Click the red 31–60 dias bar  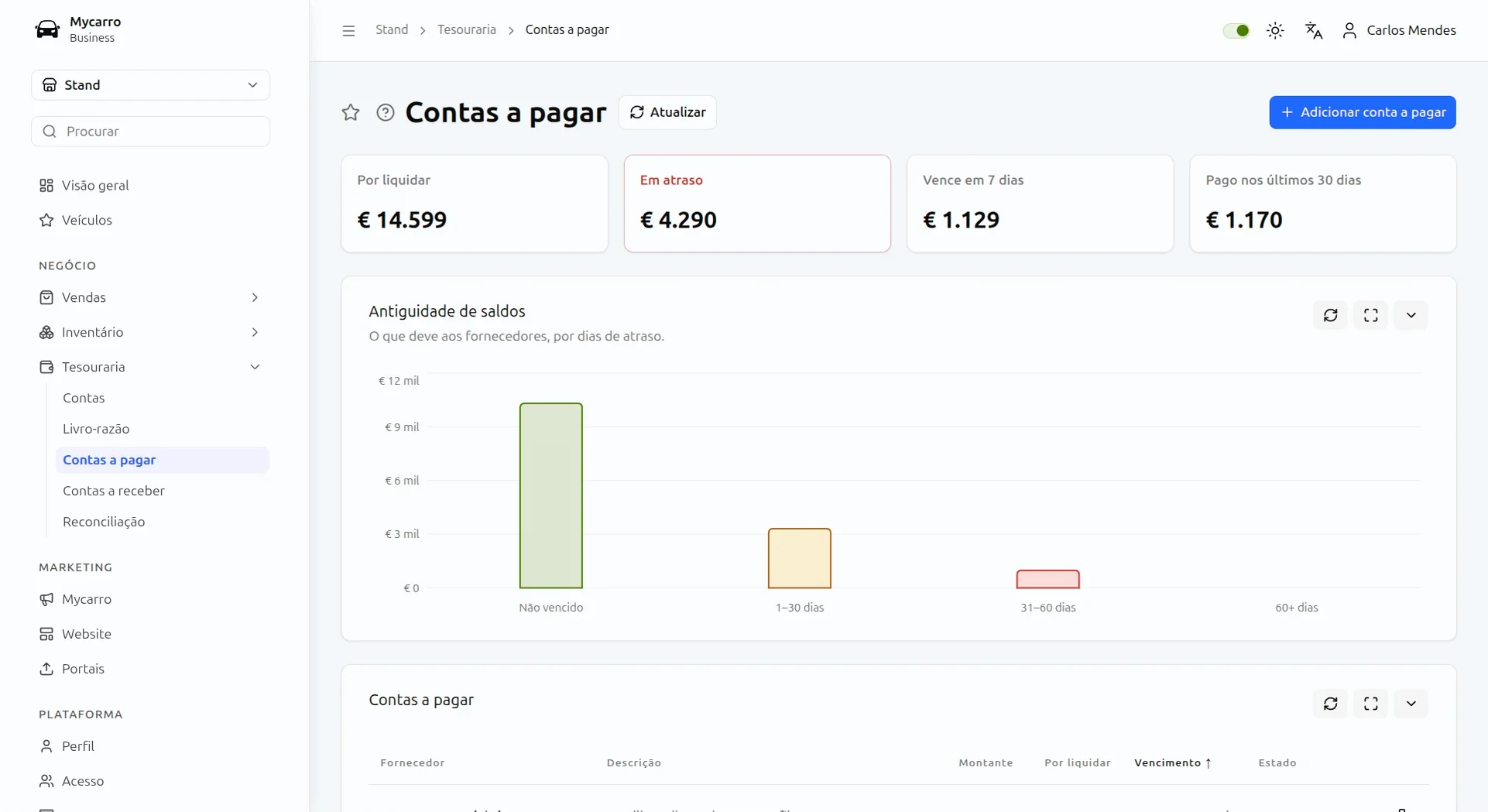tap(1048, 579)
